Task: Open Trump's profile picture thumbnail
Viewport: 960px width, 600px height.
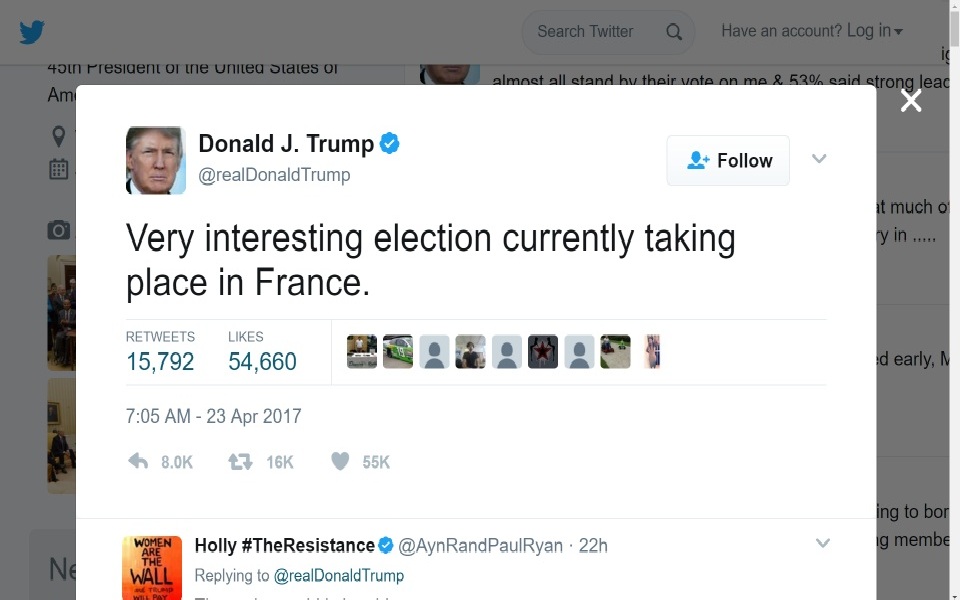Action: [x=156, y=160]
